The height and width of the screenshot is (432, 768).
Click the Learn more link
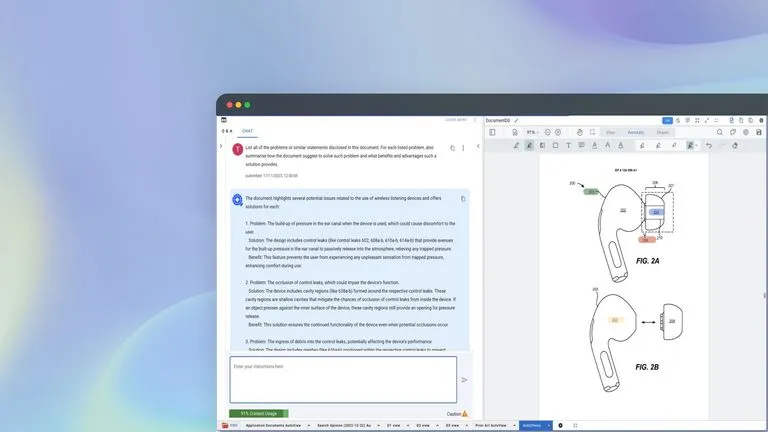tap(456, 120)
